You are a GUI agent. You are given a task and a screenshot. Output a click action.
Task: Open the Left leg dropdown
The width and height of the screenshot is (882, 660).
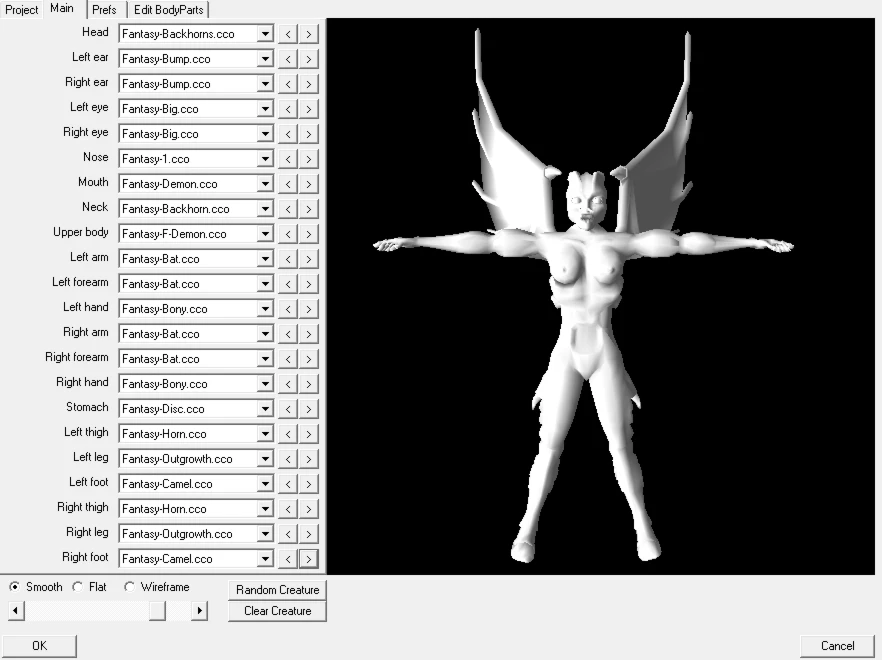coord(265,459)
